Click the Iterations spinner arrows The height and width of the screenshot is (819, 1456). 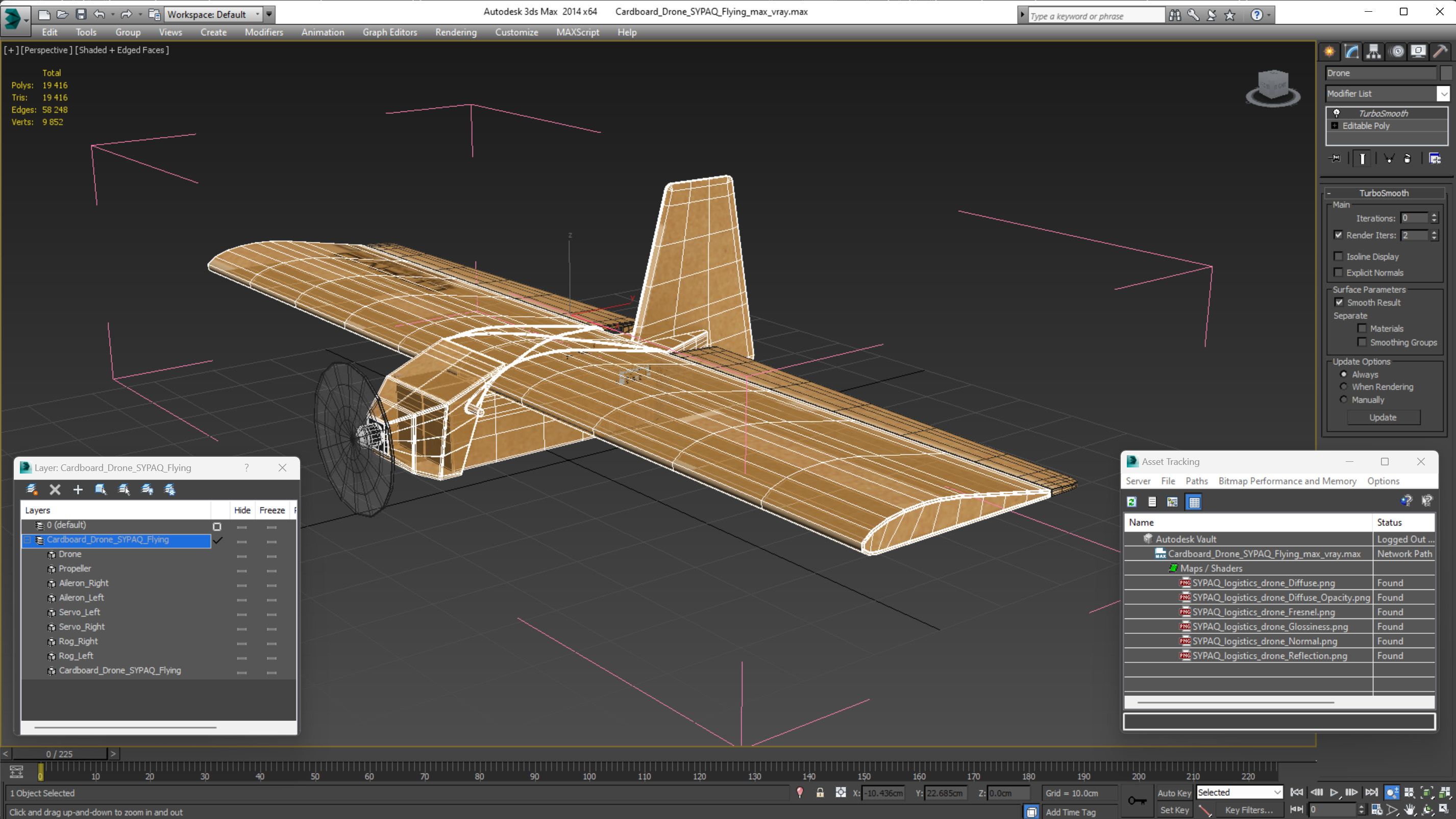coord(1434,218)
